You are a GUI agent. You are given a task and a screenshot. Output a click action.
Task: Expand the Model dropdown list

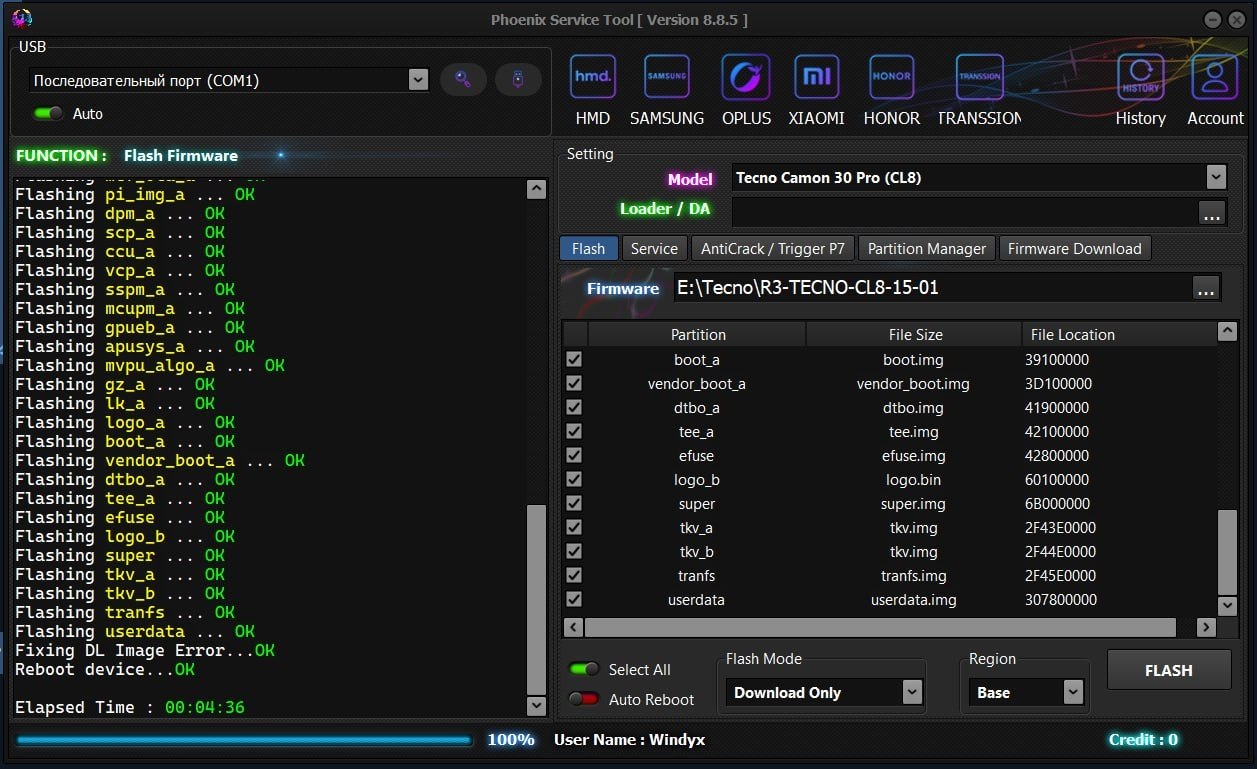(x=1216, y=178)
